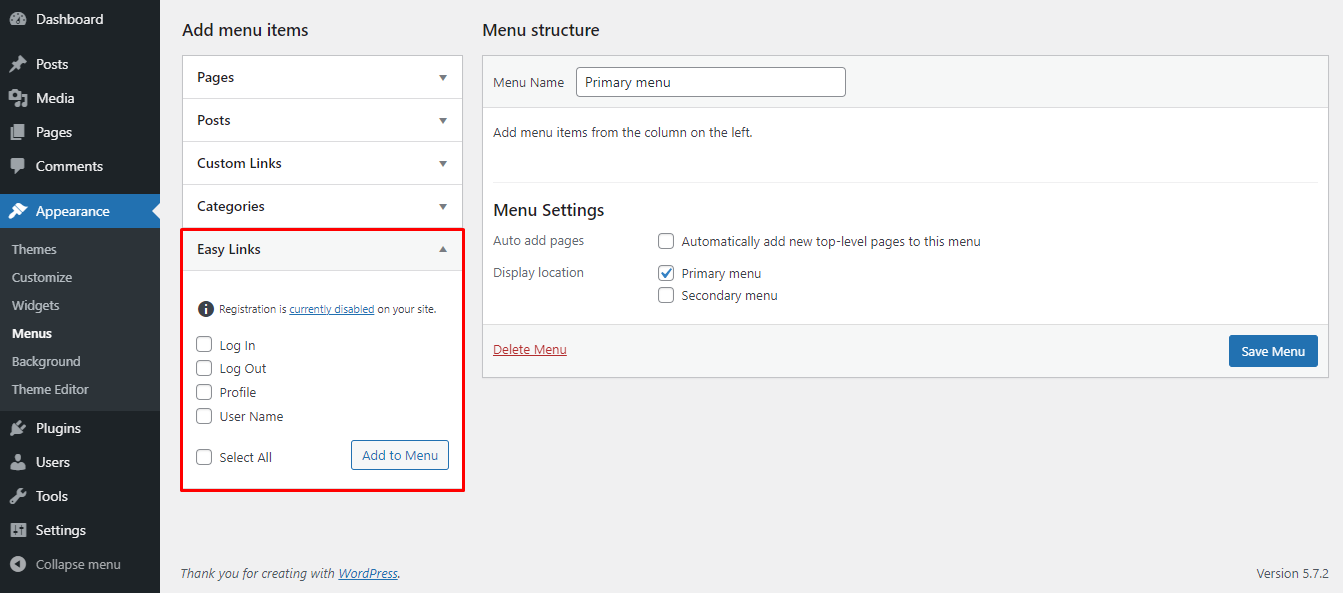This screenshot has height=593, width=1343.
Task: Expand the Custom Links section
Action: click(x=443, y=163)
